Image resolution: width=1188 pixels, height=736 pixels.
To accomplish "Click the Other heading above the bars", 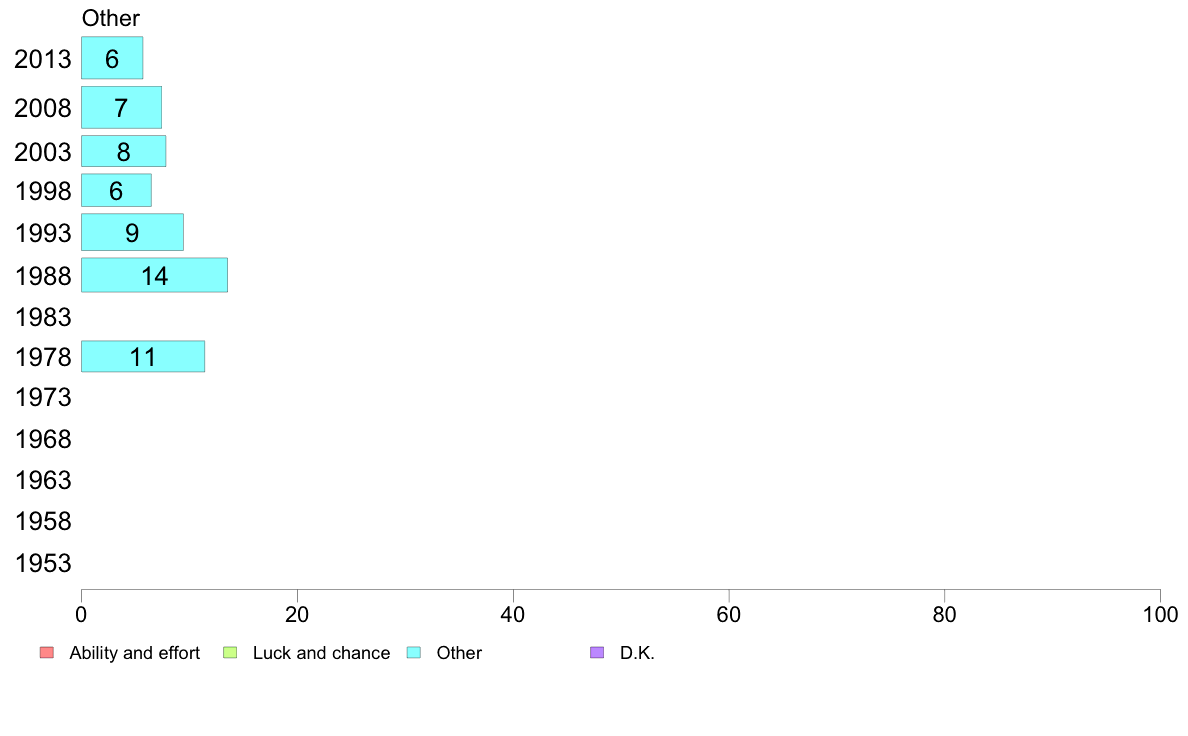I will click(x=111, y=18).
